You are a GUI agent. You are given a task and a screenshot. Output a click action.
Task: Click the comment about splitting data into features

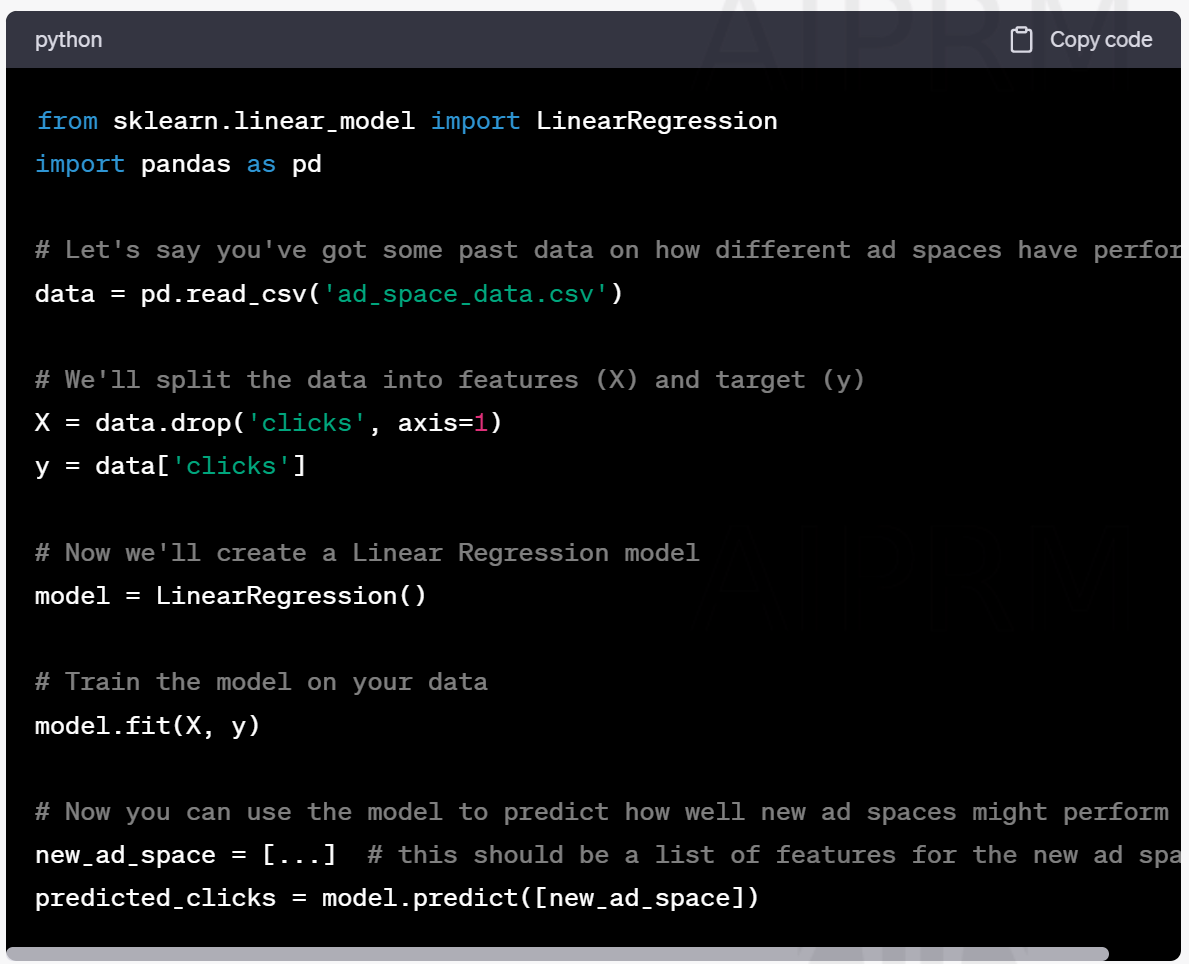(450, 380)
